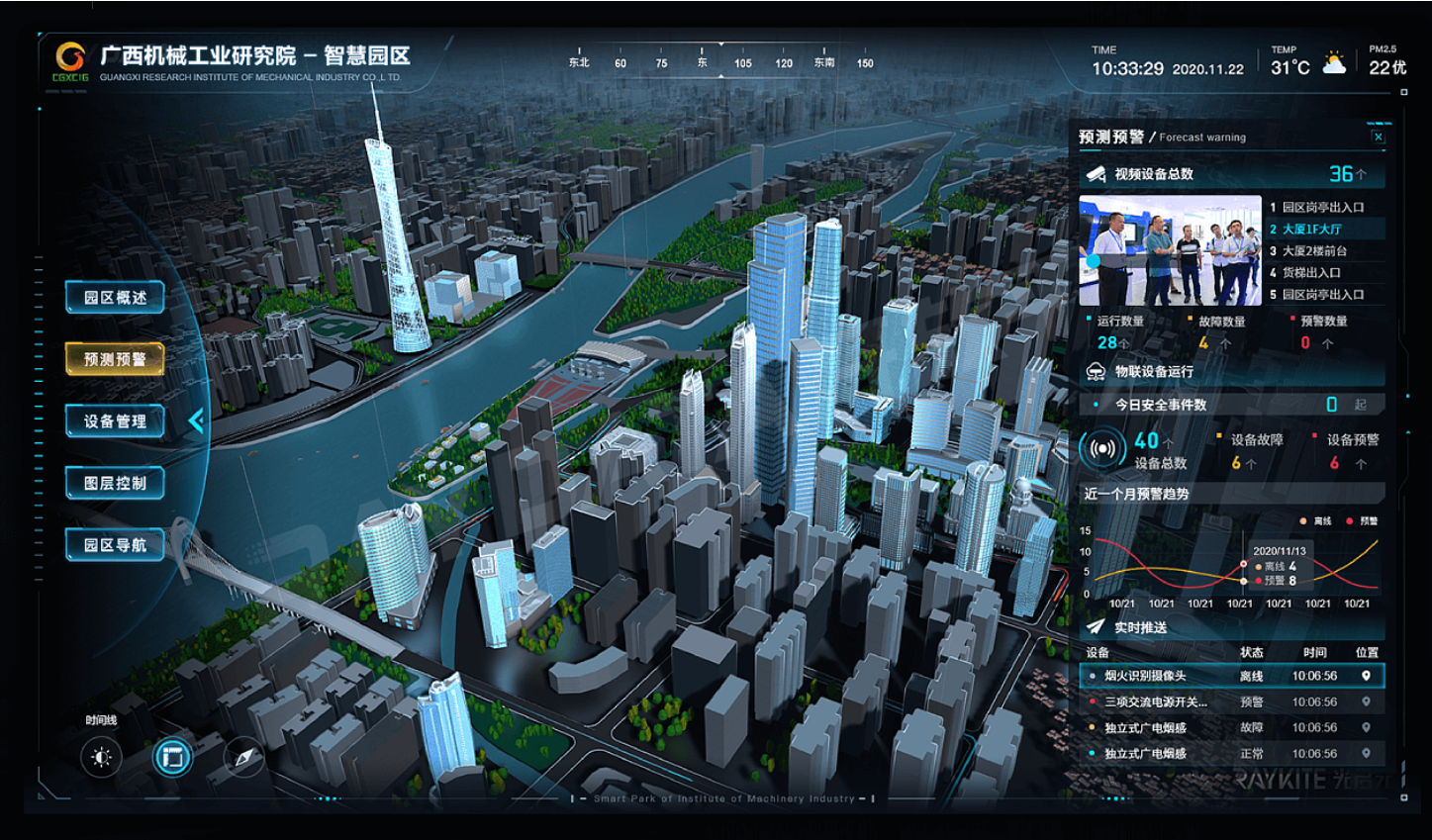Click the 离线 status cell
The image size is (1432, 840).
1251,676
